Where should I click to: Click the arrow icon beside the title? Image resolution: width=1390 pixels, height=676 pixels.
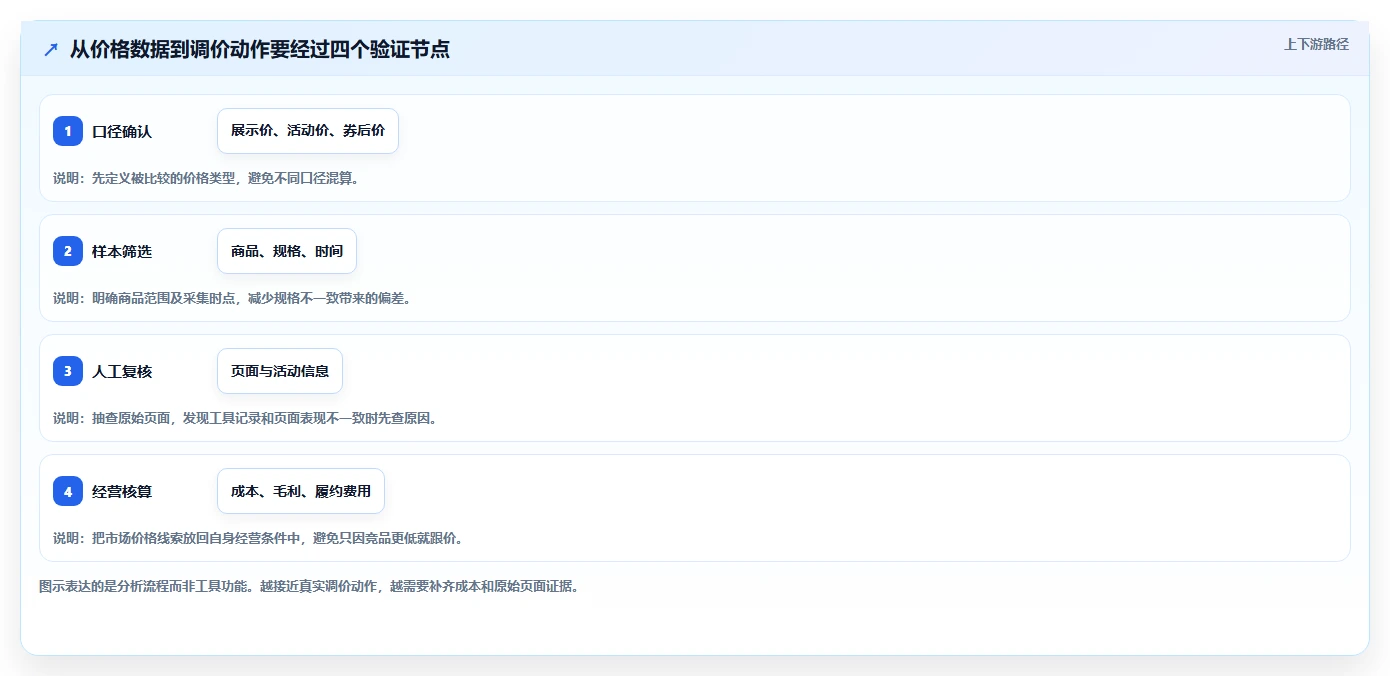51,49
